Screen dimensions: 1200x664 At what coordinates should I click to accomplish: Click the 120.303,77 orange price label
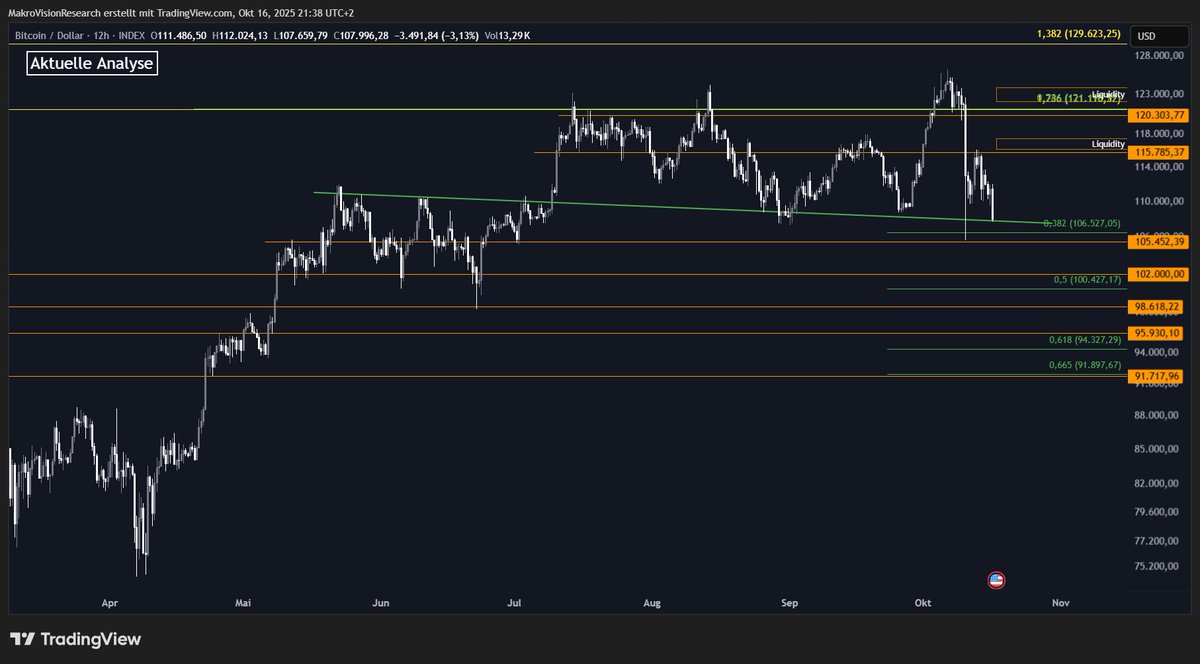1158,116
